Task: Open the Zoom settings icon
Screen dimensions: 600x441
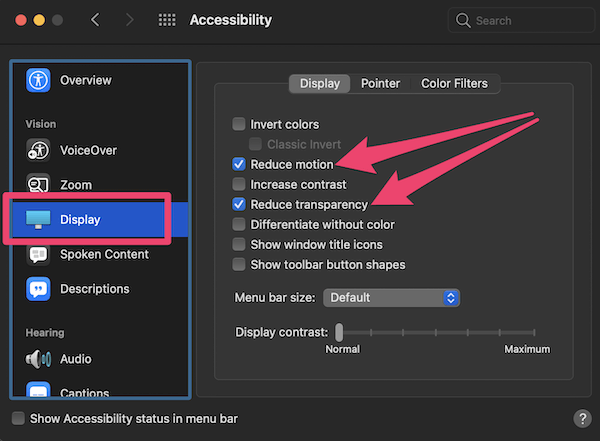Action: [38, 185]
